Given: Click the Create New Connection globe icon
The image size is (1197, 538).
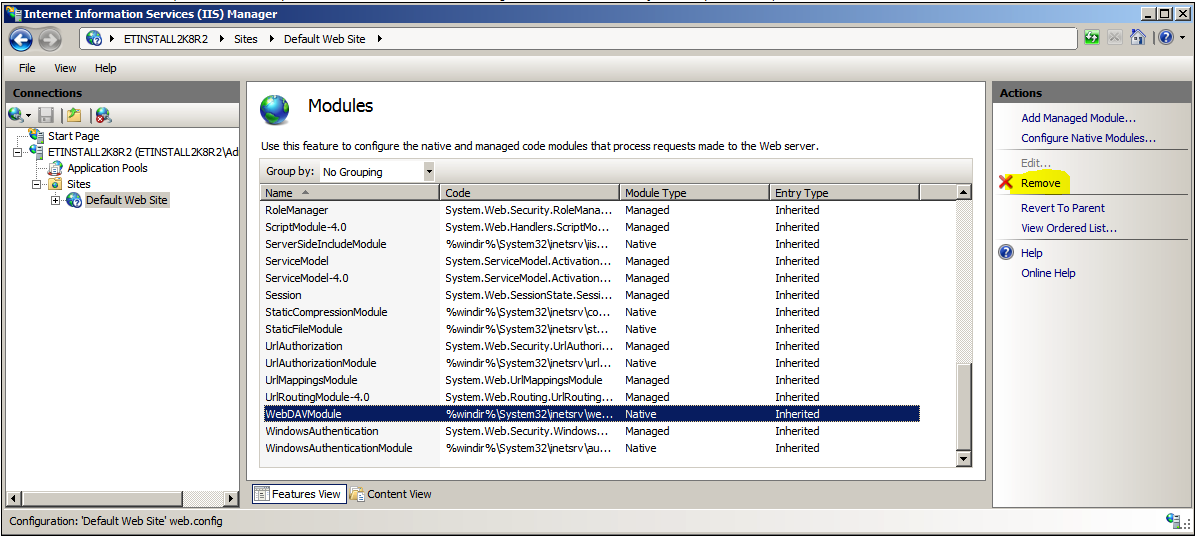Looking at the screenshot, I should pos(17,115).
